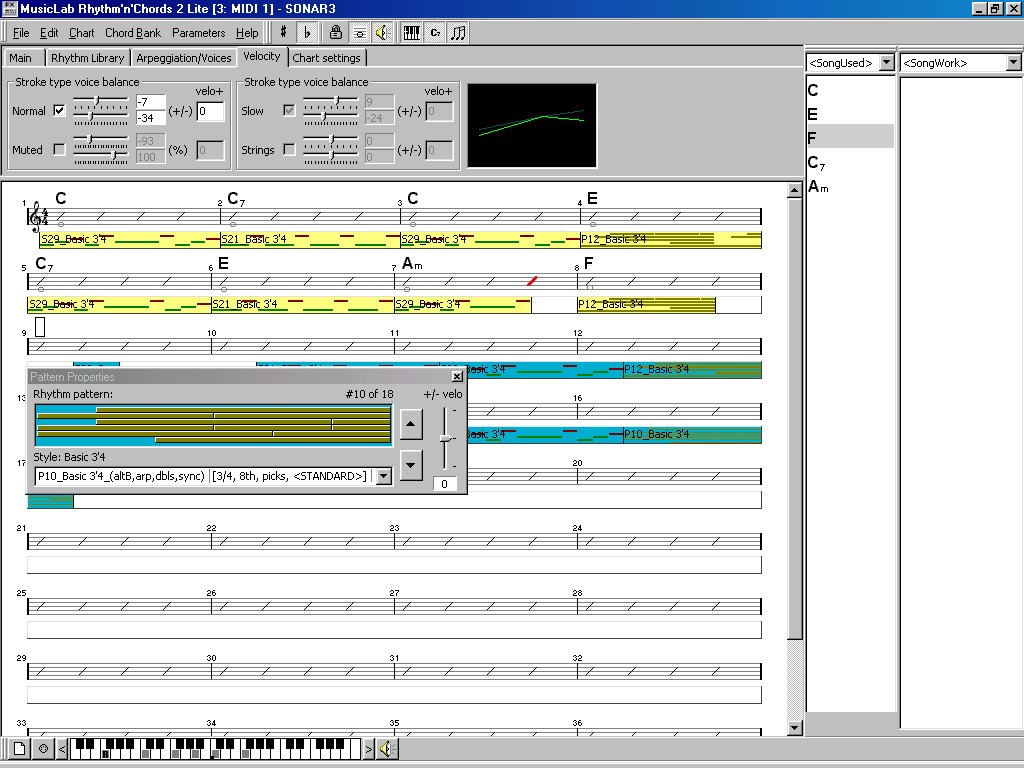Click S21_Basic 3'4 pattern in measure 2

[310, 240]
